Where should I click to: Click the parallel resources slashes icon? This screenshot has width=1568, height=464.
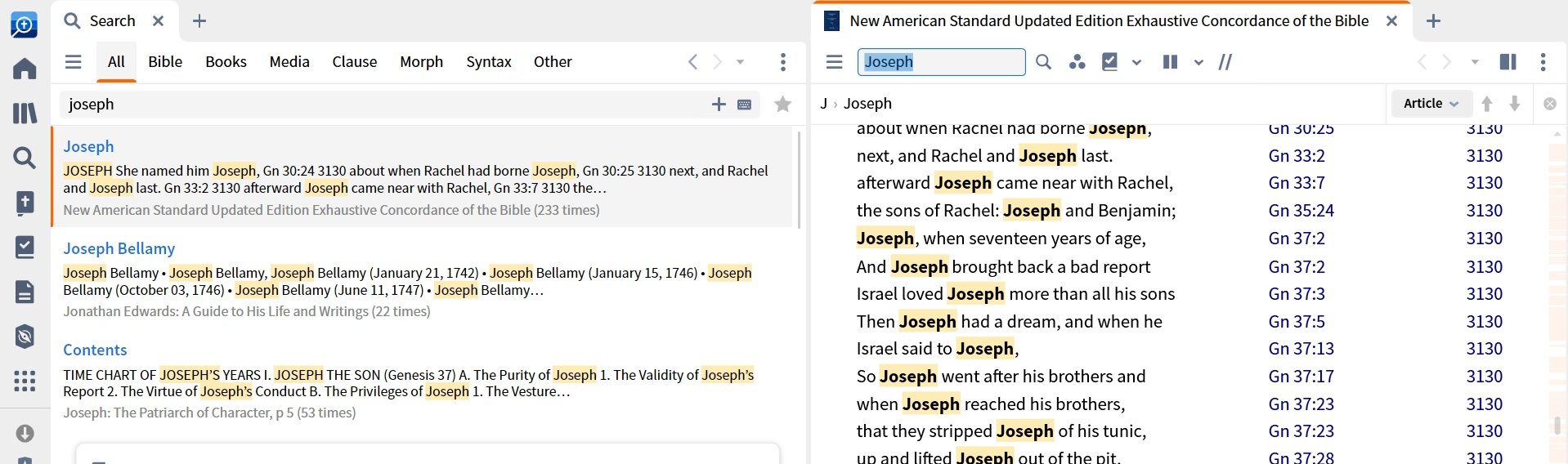[1225, 62]
